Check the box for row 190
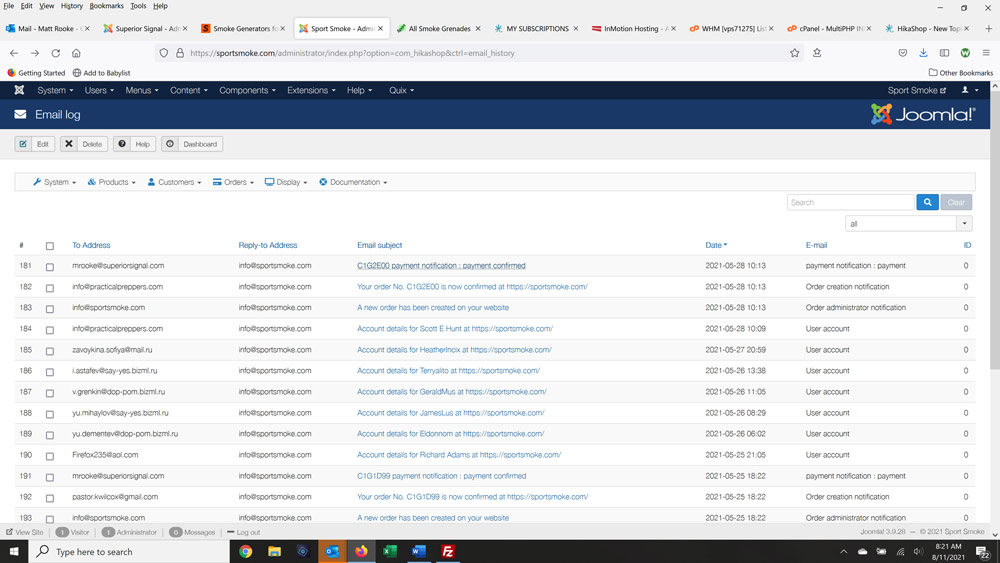The width and height of the screenshot is (1000, 563). pyautogui.click(x=50, y=457)
